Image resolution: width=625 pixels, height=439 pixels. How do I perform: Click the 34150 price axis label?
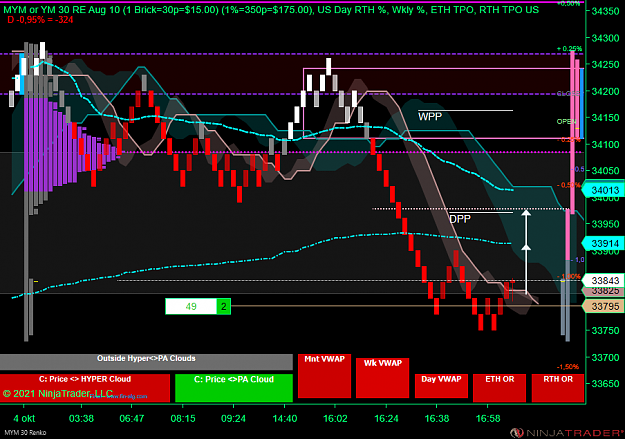[605, 118]
